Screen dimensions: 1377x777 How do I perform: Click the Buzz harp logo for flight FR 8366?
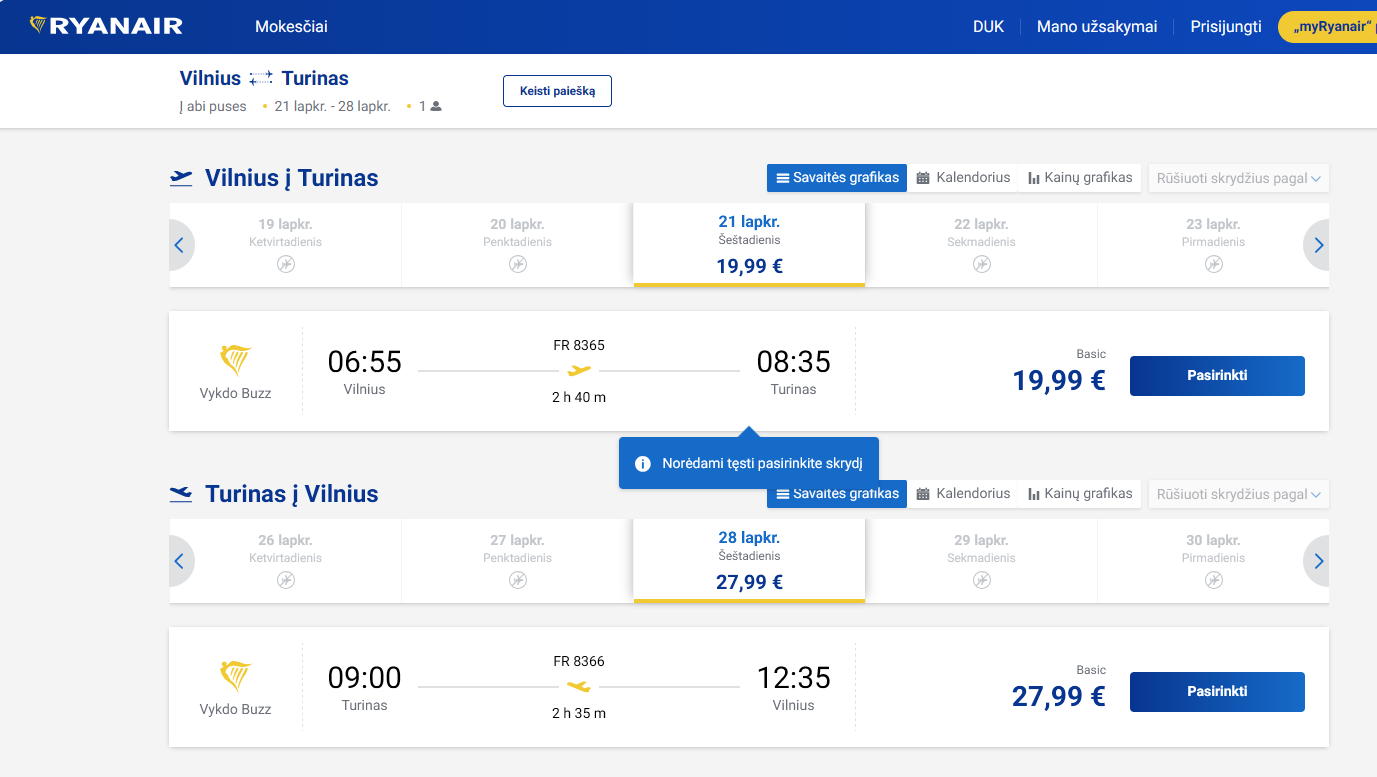pos(235,676)
